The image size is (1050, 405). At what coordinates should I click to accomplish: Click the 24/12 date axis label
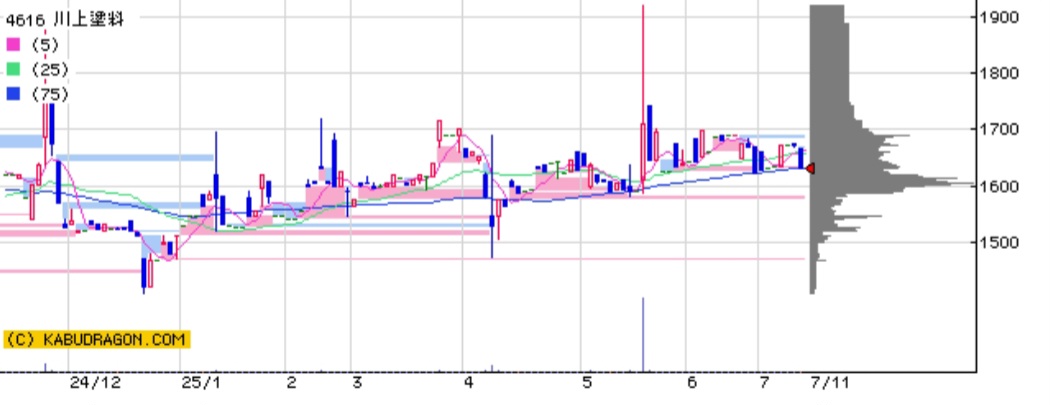pos(95,384)
